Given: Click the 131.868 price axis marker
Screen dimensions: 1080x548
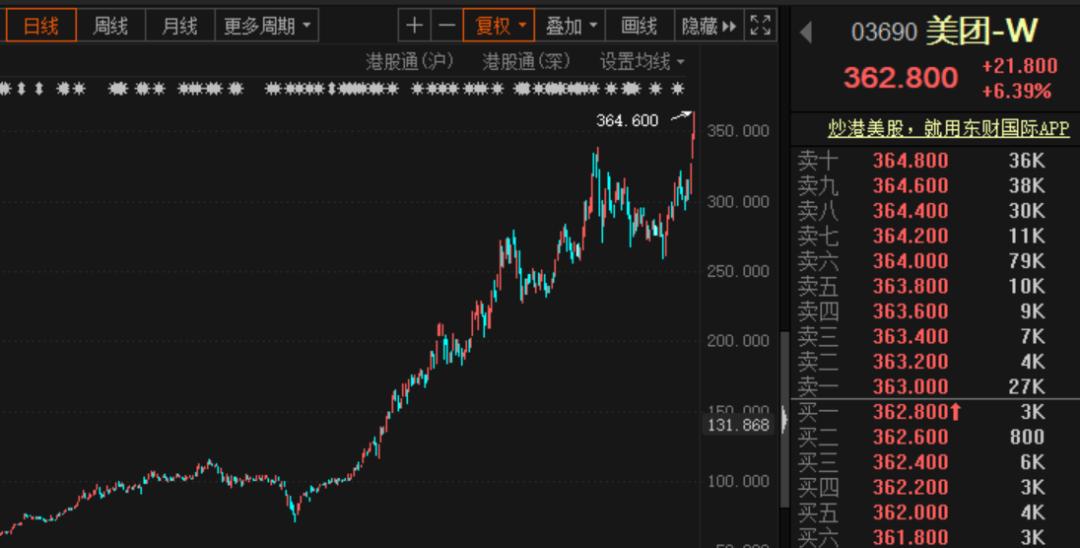Looking at the screenshot, I should [x=738, y=425].
